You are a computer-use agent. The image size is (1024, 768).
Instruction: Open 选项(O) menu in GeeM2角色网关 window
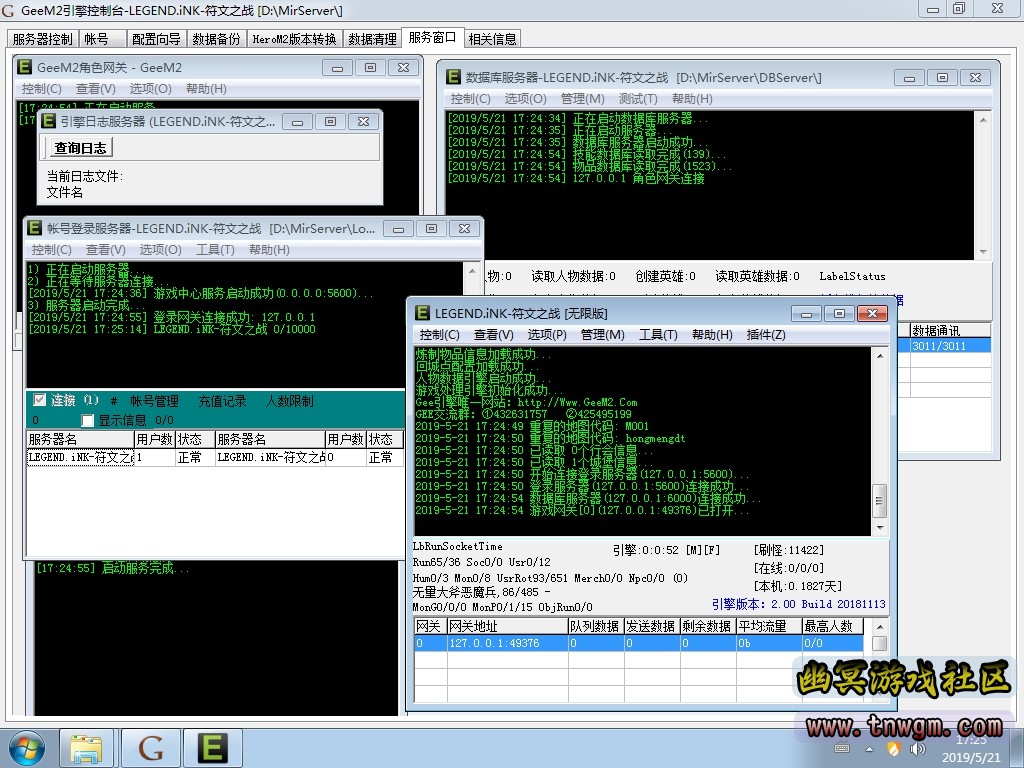(150, 88)
